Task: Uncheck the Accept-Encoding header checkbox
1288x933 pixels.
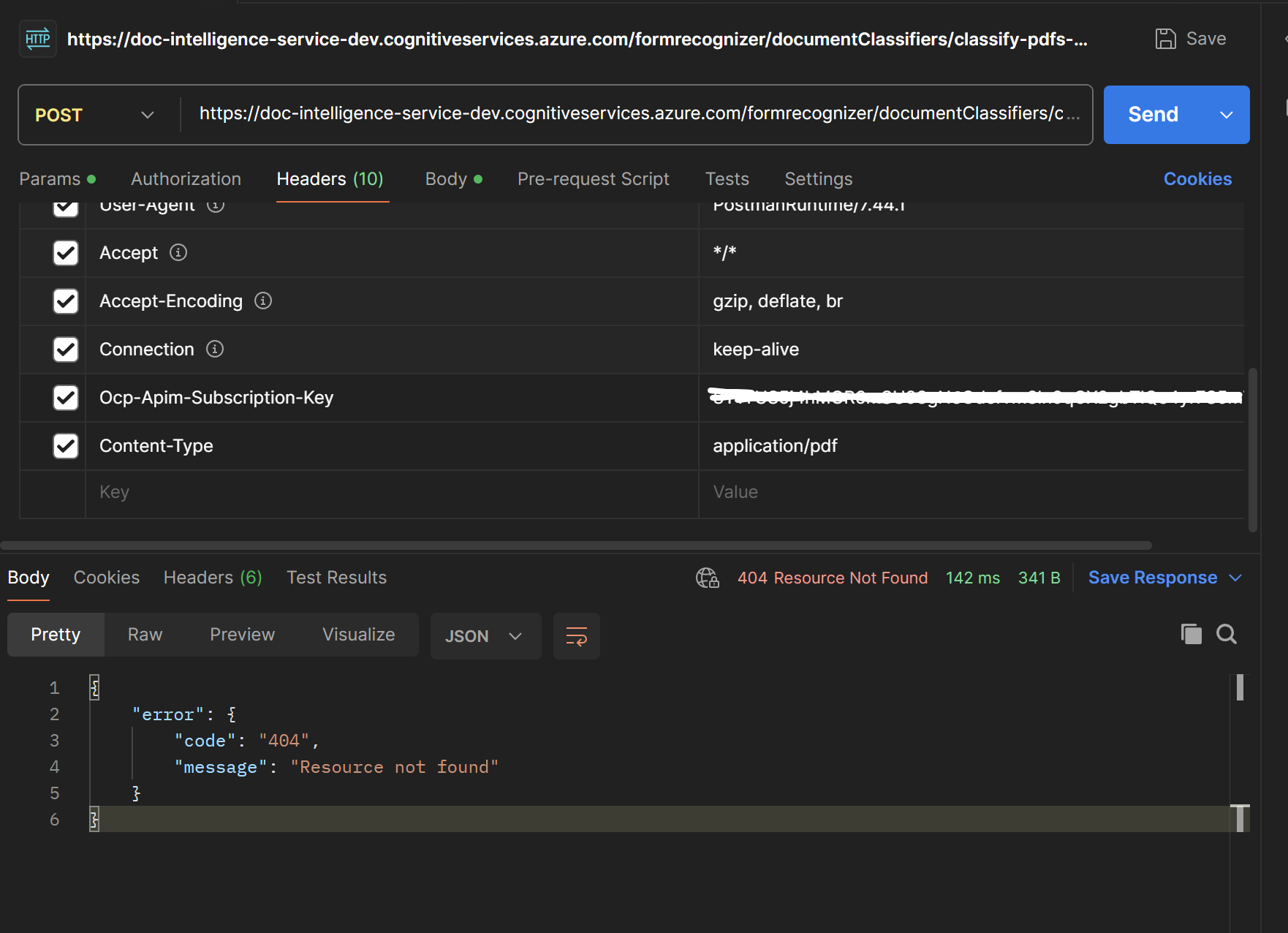Action: coord(66,301)
